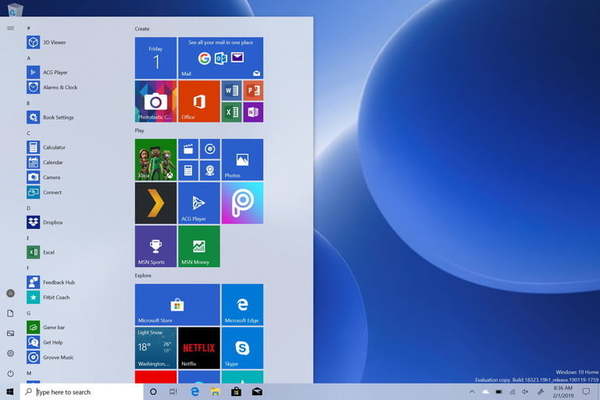Open the Maps small tile

[210, 170]
